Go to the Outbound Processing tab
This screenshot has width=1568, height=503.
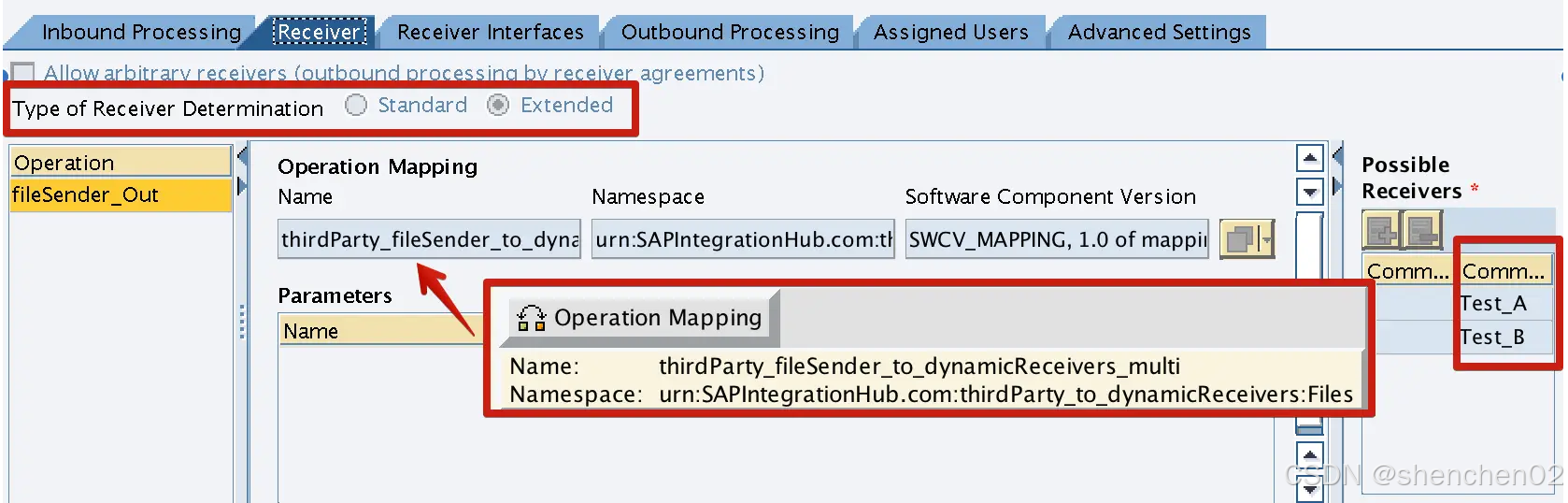tap(730, 32)
